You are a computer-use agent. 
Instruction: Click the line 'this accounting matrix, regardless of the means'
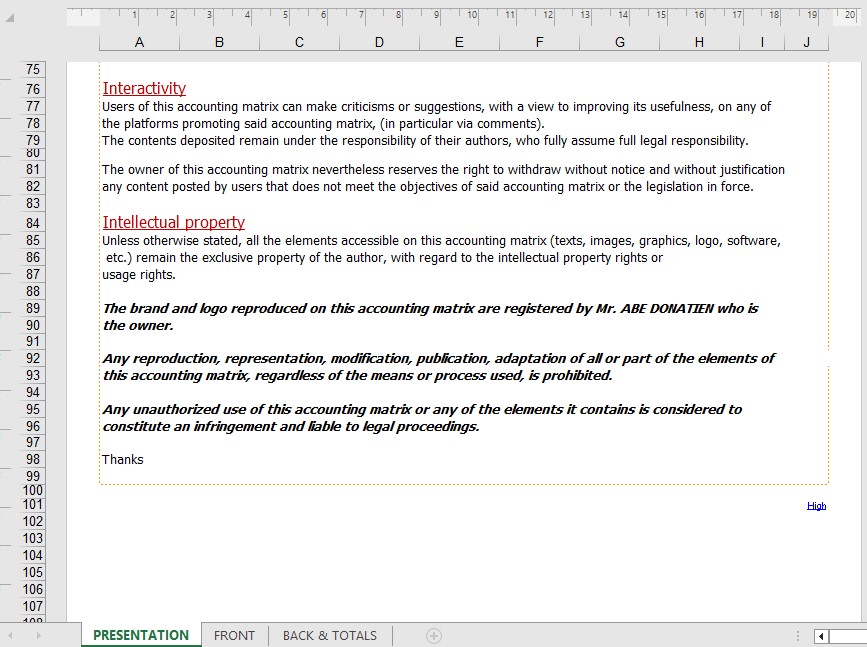pyautogui.click(x=358, y=376)
